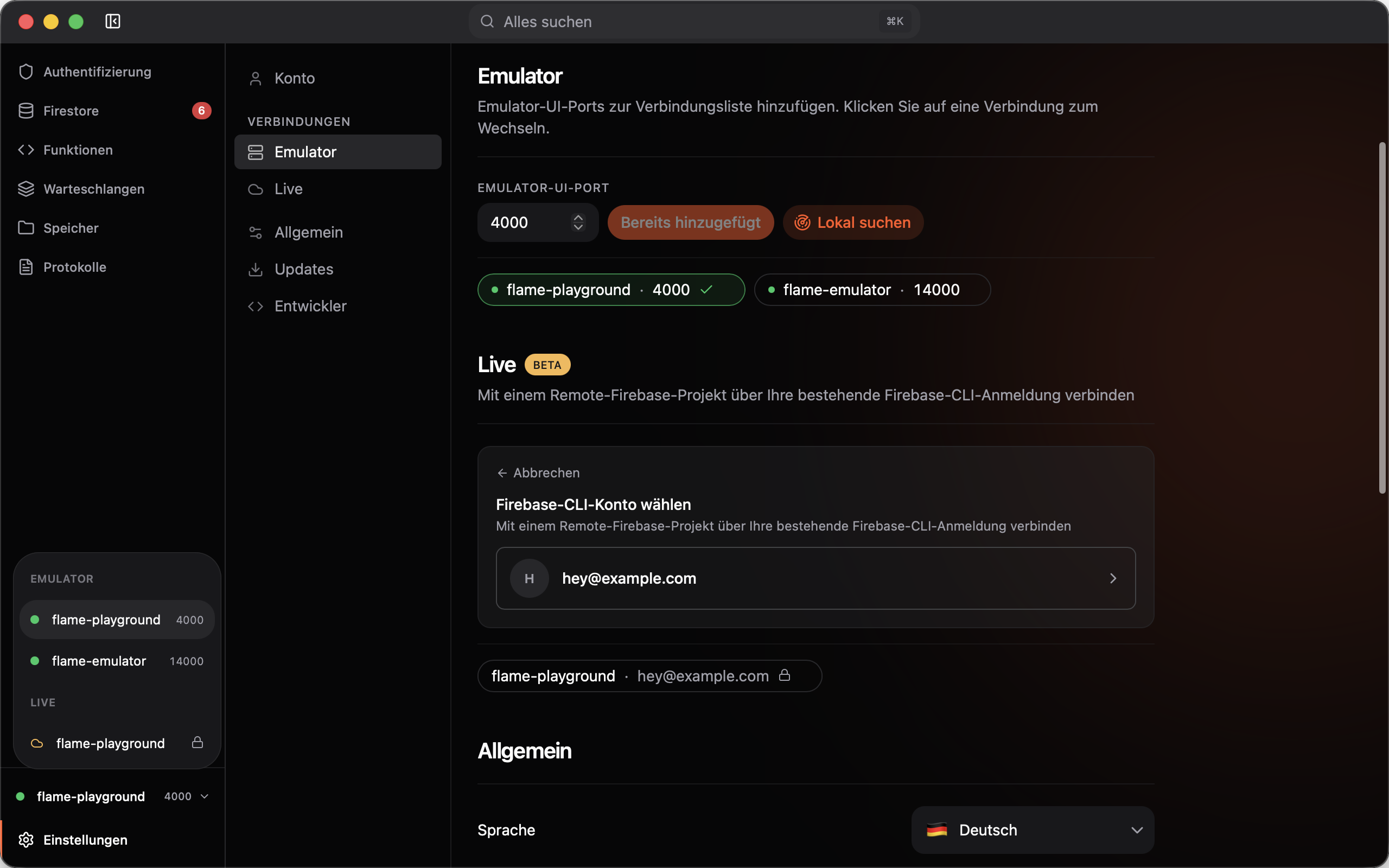The height and width of the screenshot is (868, 1389).
Task: Click the Authentifizierung shield icon
Action: [26, 72]
